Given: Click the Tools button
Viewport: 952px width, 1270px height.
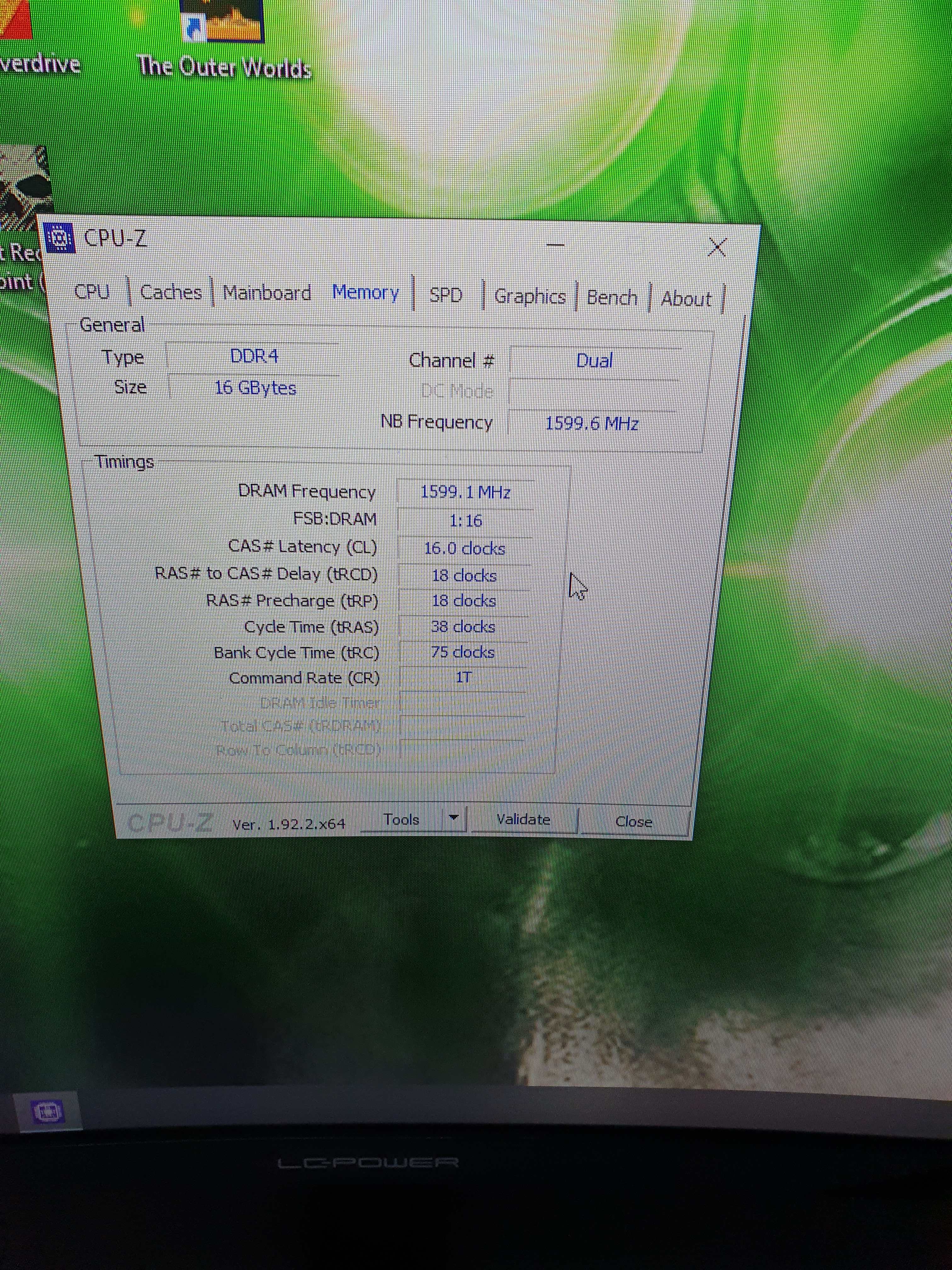Looking at the screenshot, I should pyautogui.click(x=401, y=819).
